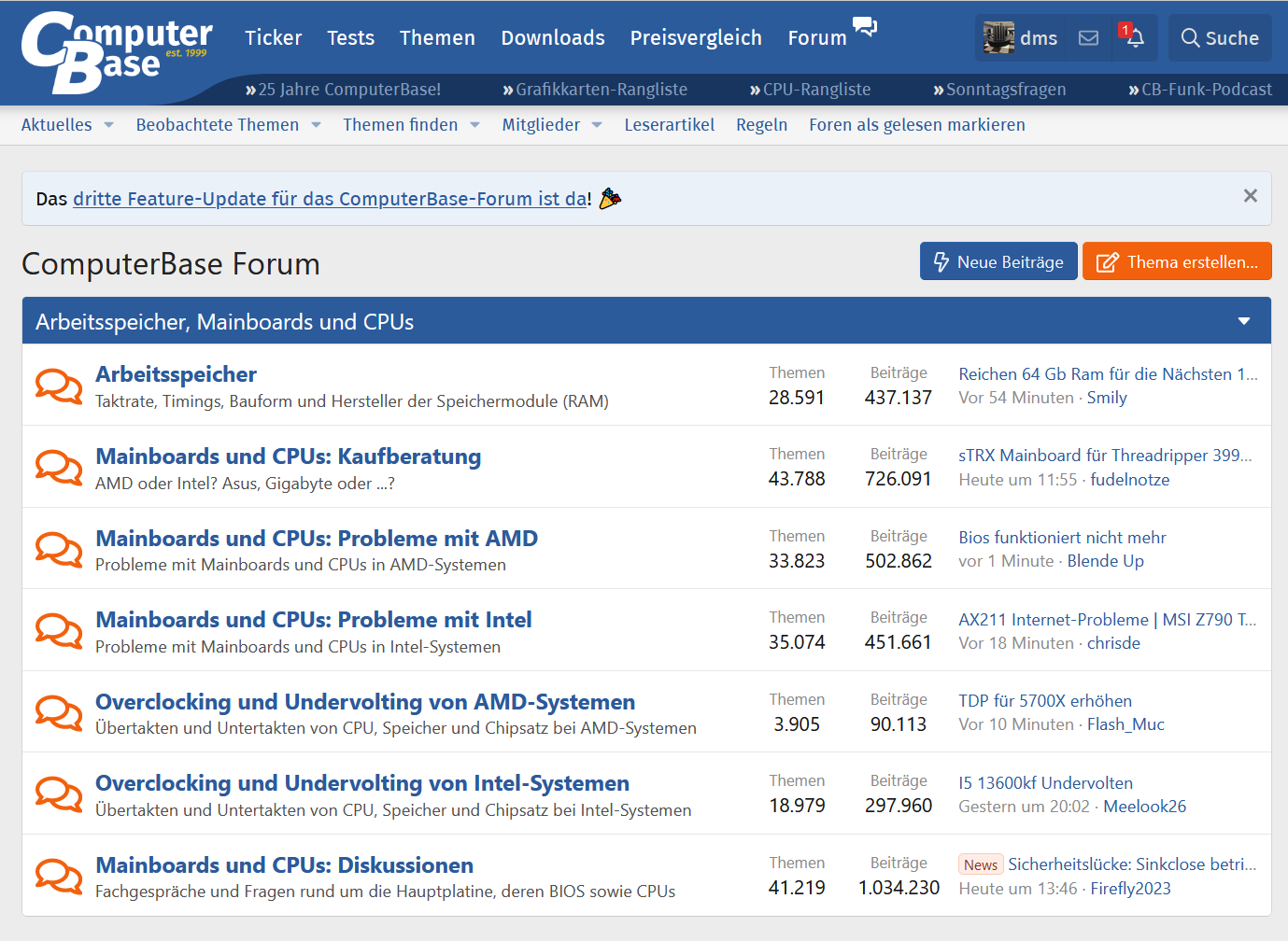Click the Diskussionen forum bubble icon
The image size is (1288, 941).
(59, 876)
